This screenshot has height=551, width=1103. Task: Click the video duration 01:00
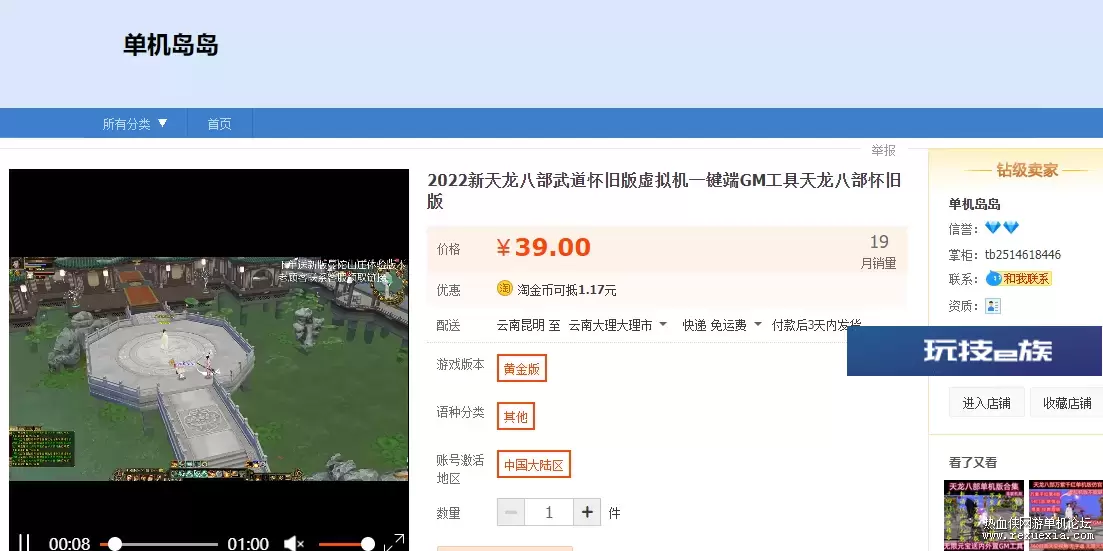[248, 543]
